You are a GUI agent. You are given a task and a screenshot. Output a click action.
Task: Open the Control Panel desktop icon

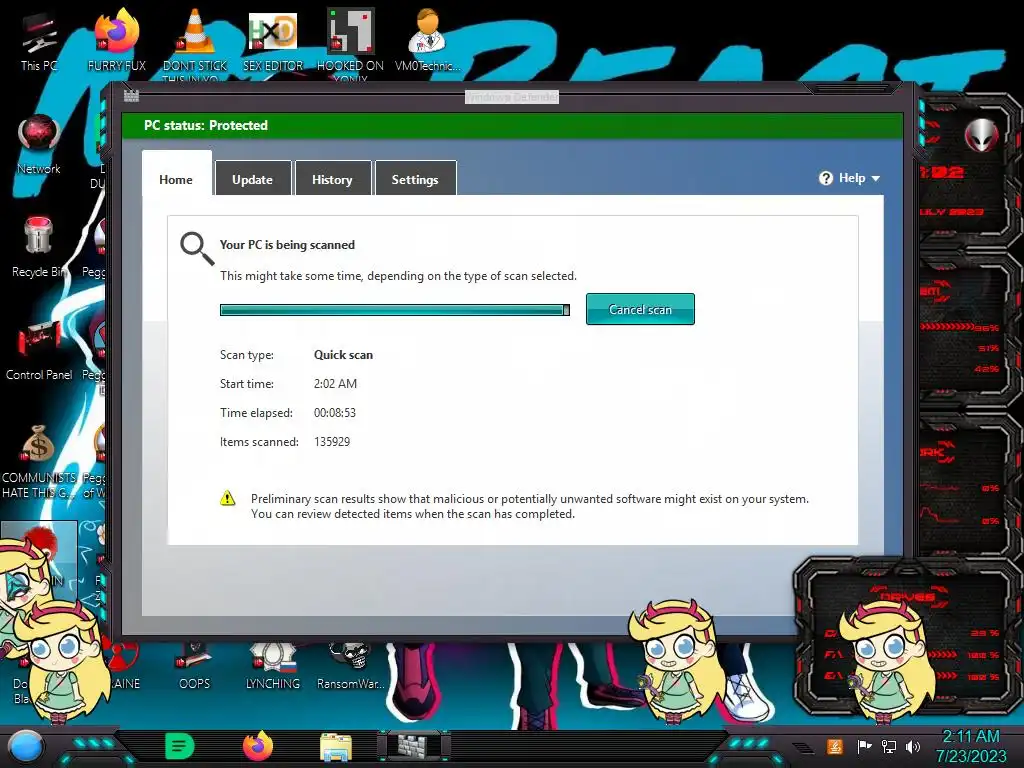tap(39, 349)
